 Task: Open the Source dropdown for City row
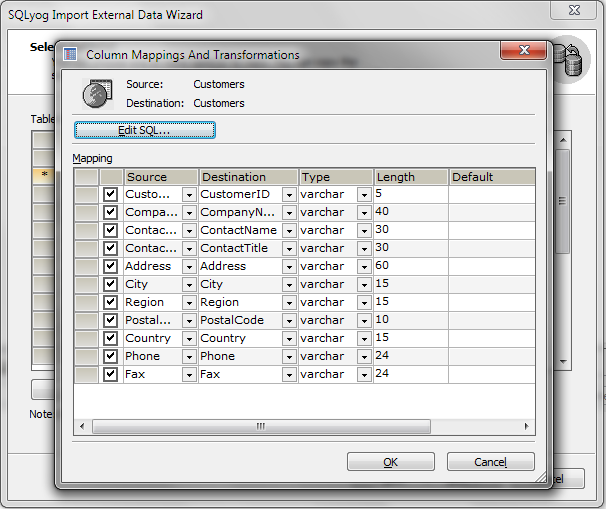(189, 285)
